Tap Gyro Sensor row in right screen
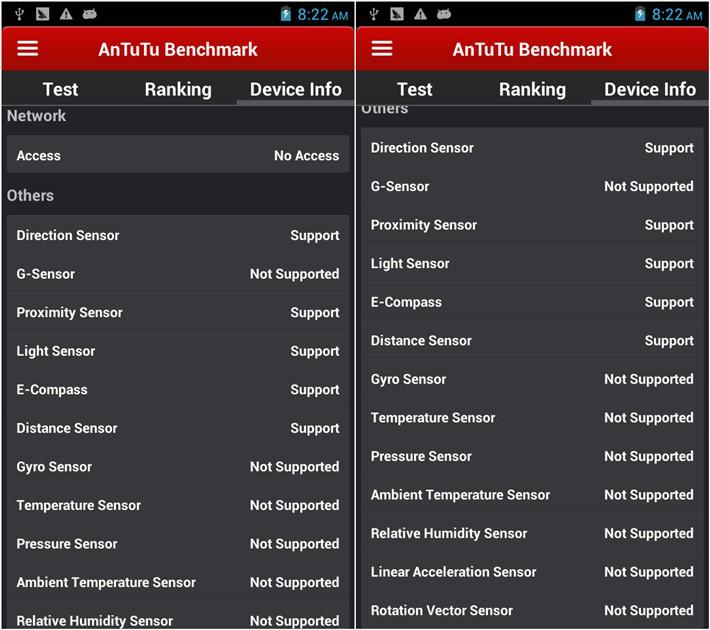 point(532,378)
